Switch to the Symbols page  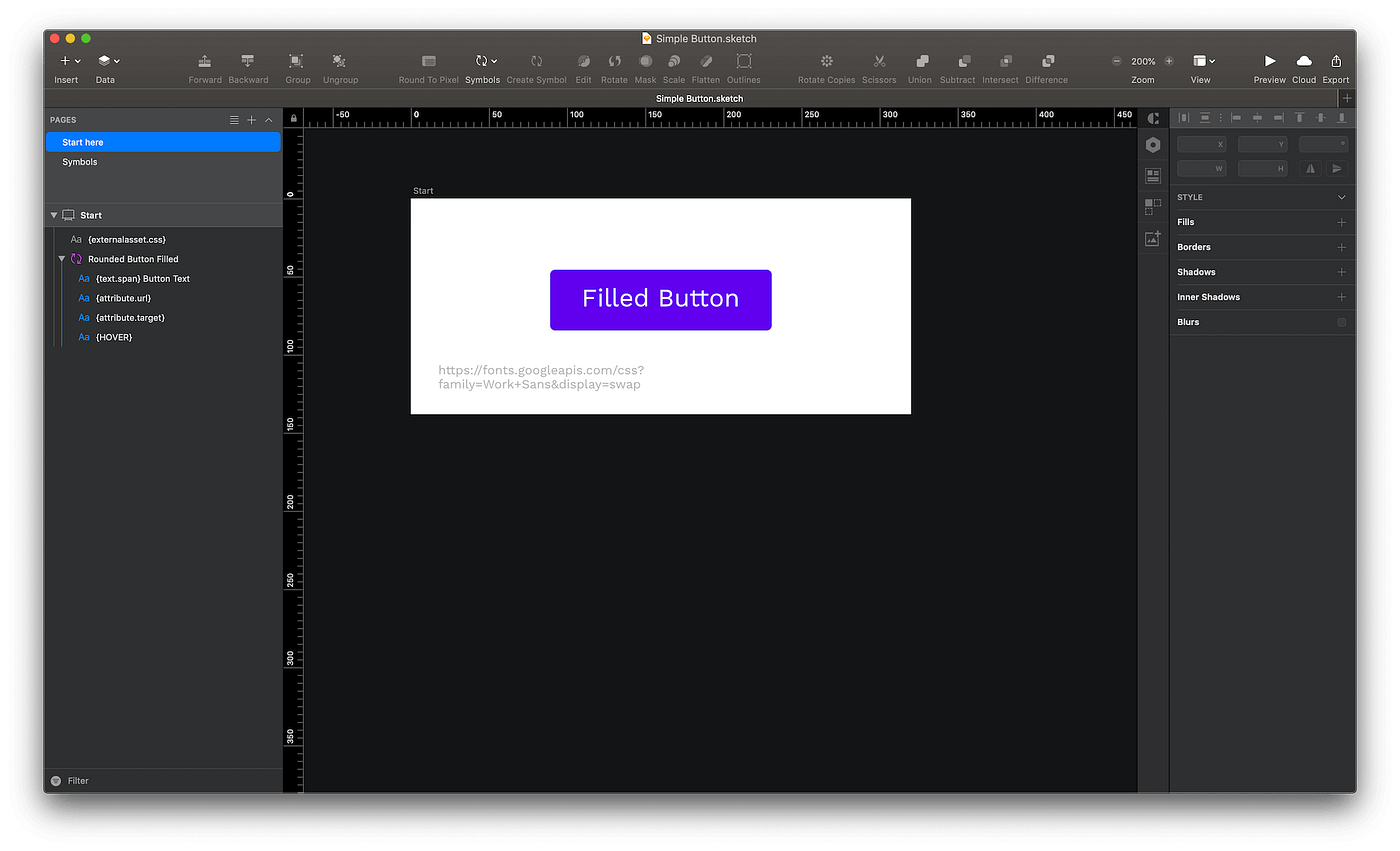(79, 161)
